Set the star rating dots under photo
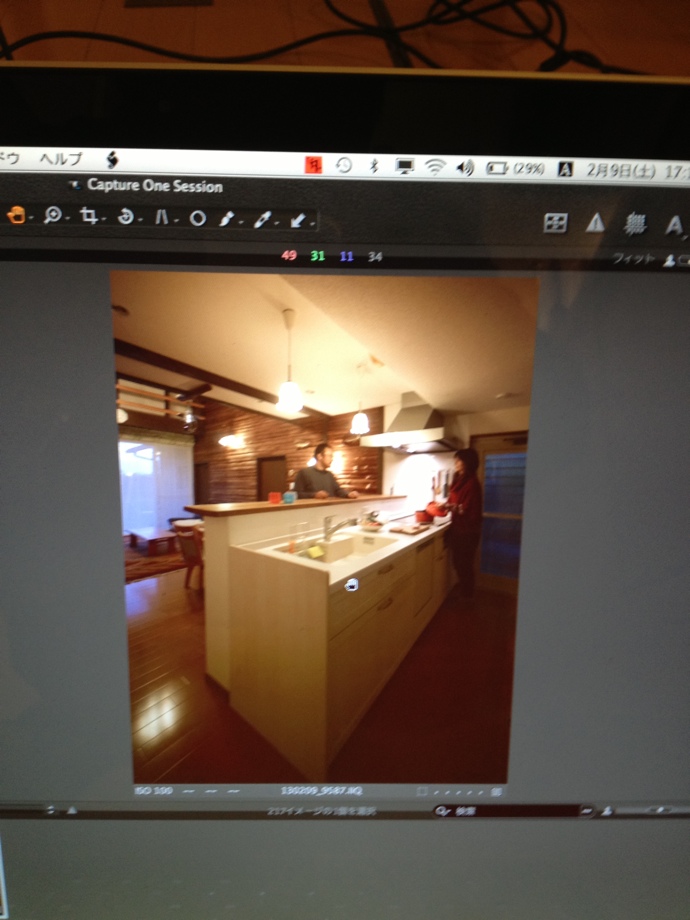690x920 pixels. (x=460, y=792)
